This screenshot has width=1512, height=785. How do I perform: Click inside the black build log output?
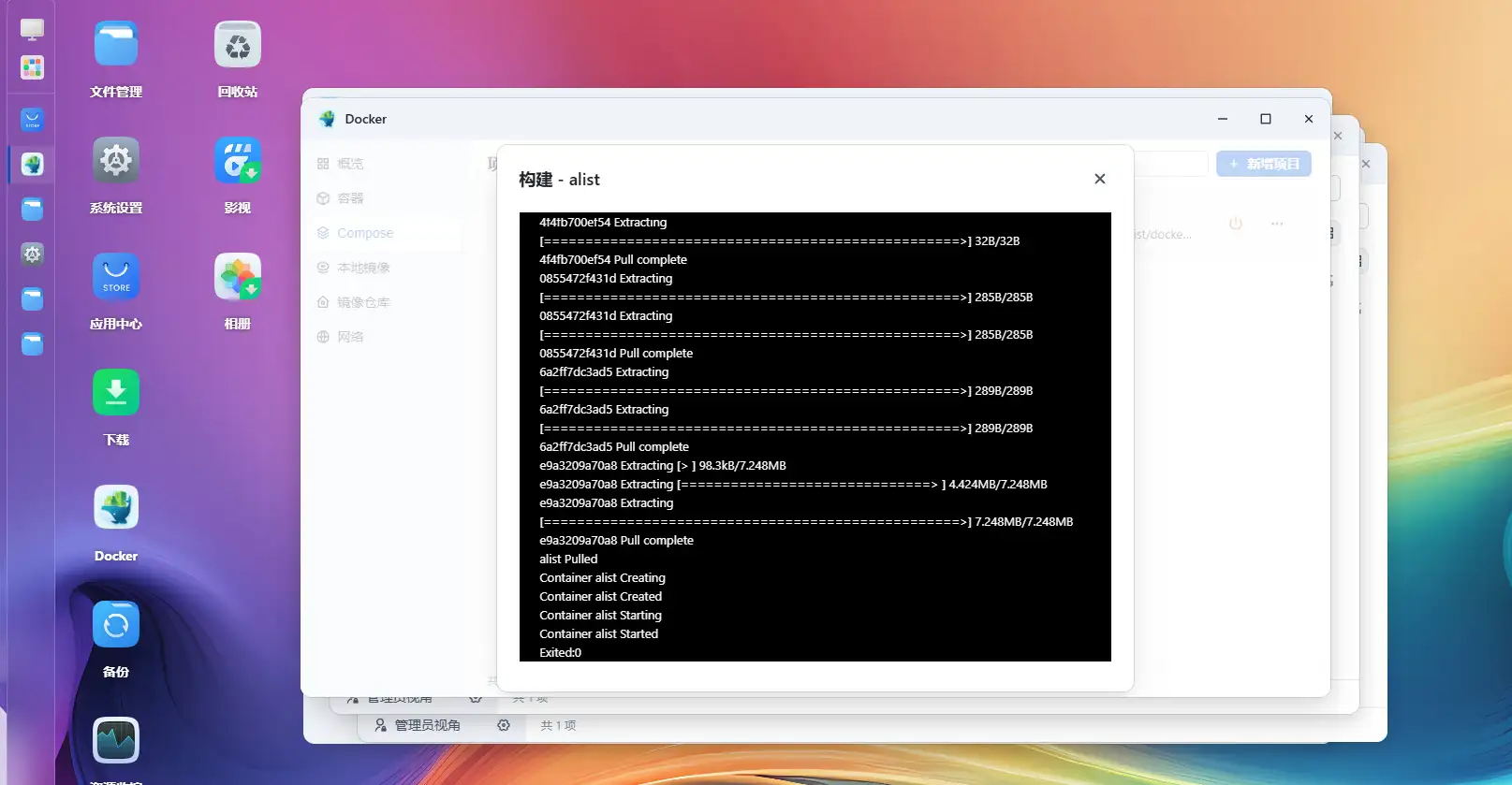click(815, 436)
